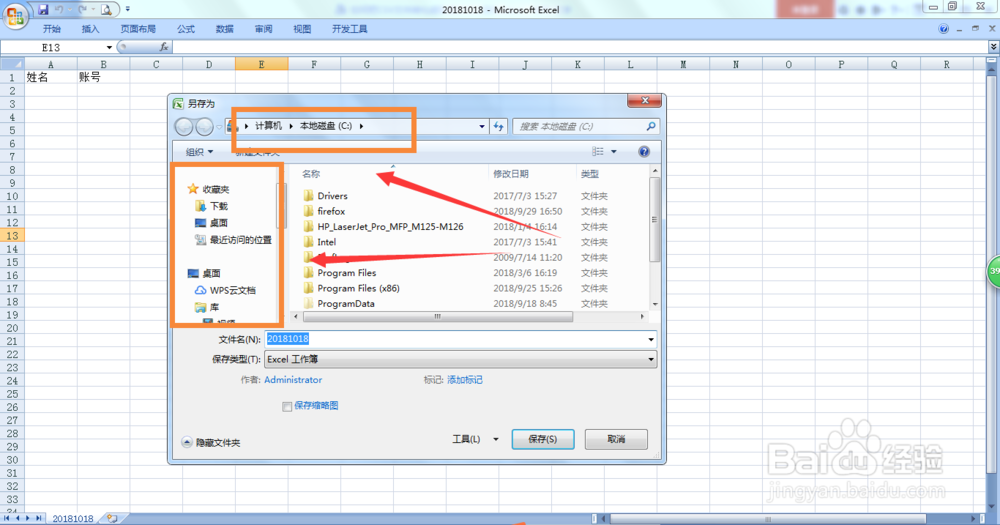1000x525 pixels.
Task: Click the fx insert function icon
Action: coord(164,47)
